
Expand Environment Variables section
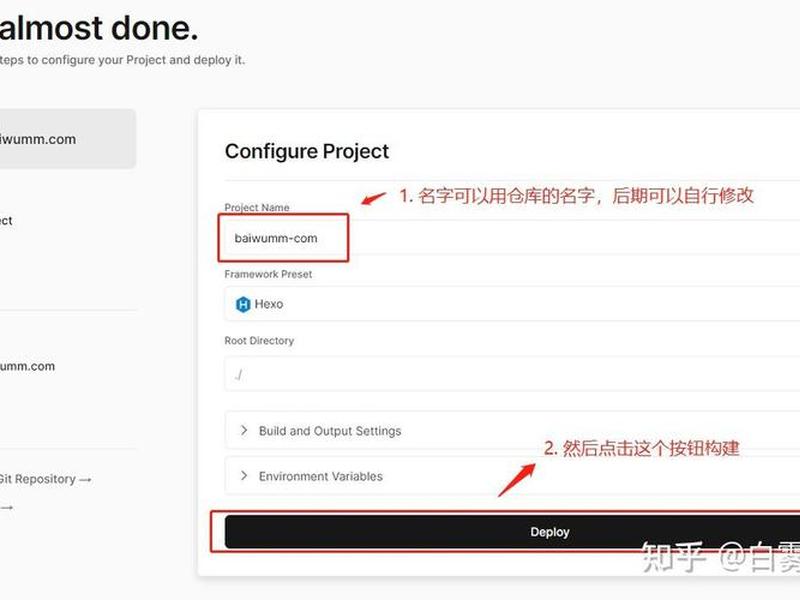click(512, 476)
